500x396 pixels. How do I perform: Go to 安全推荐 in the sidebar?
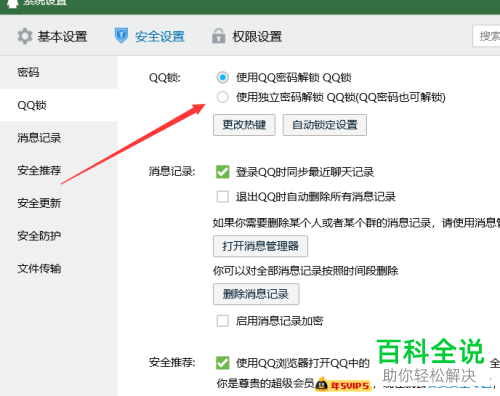59,170
